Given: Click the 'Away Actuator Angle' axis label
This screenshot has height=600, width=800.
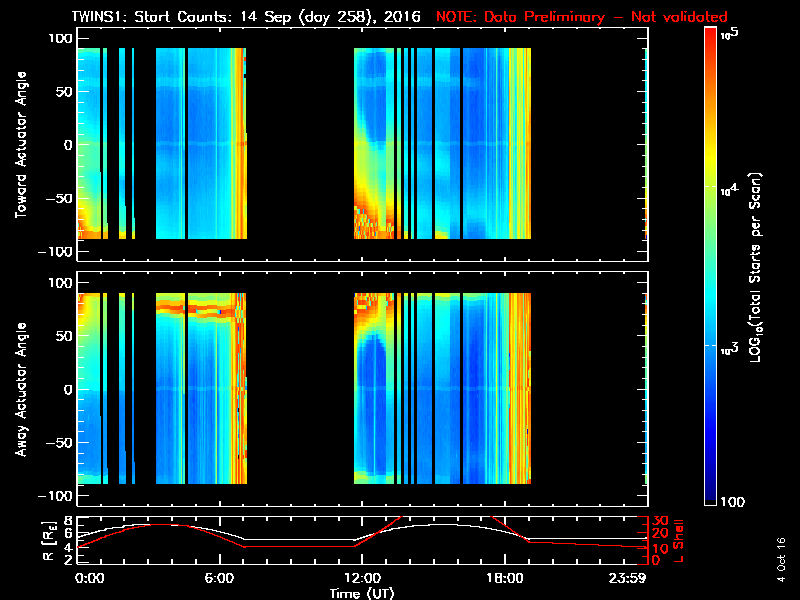Looking at the screenshot, I should click(x=18, y=390).
